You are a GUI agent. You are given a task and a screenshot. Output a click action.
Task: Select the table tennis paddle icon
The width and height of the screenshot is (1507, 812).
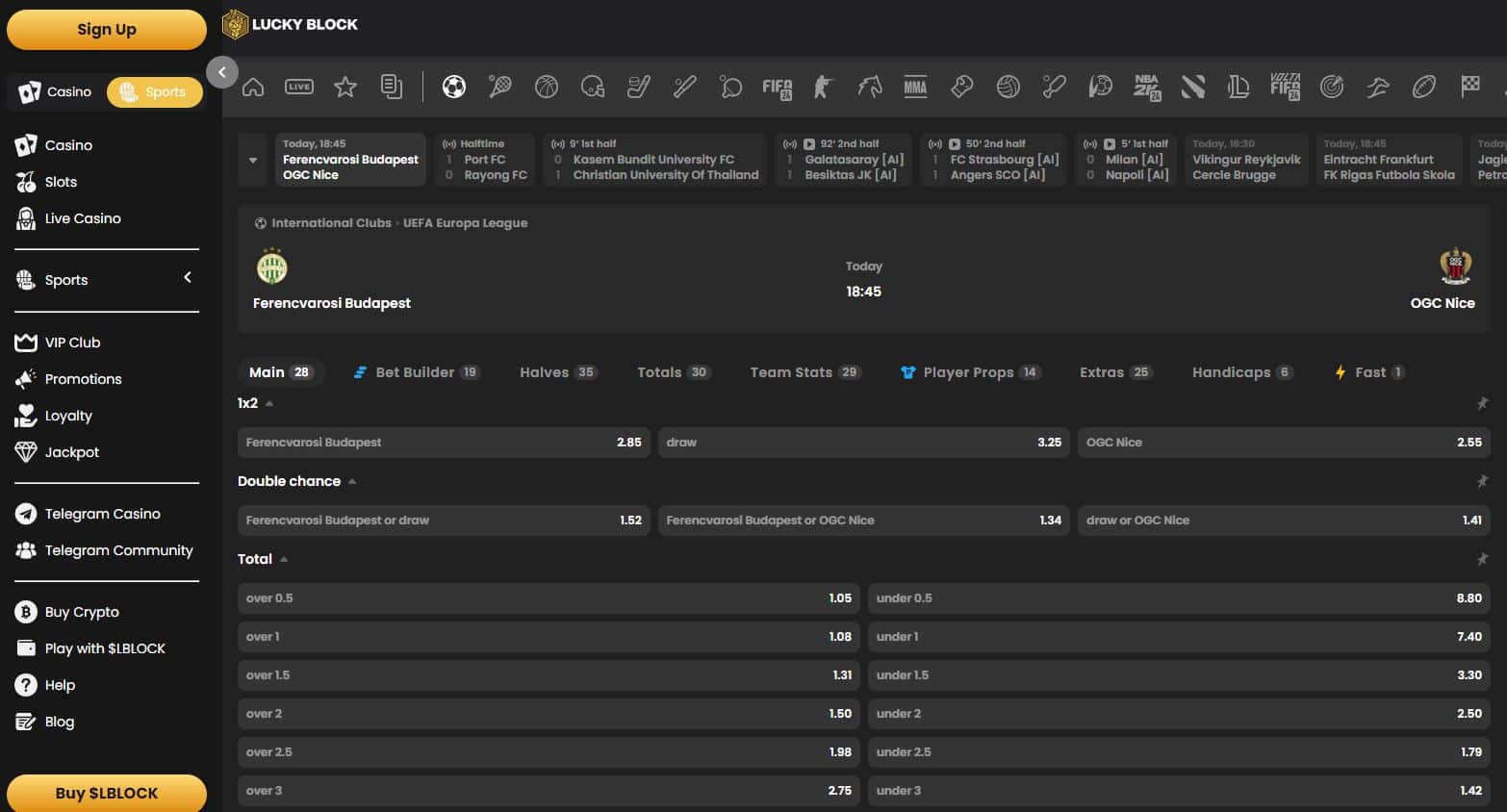point(731,88)
